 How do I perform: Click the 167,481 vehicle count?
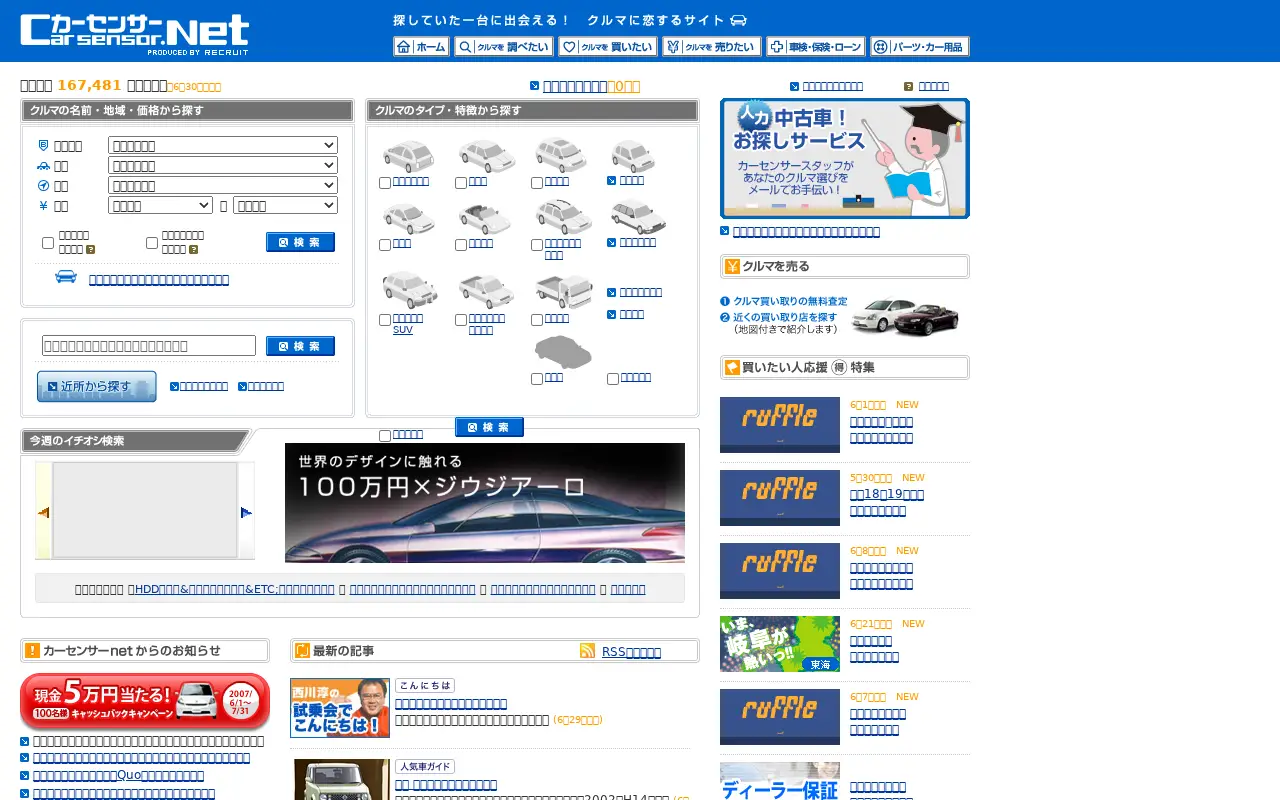(x=89, y=86)
